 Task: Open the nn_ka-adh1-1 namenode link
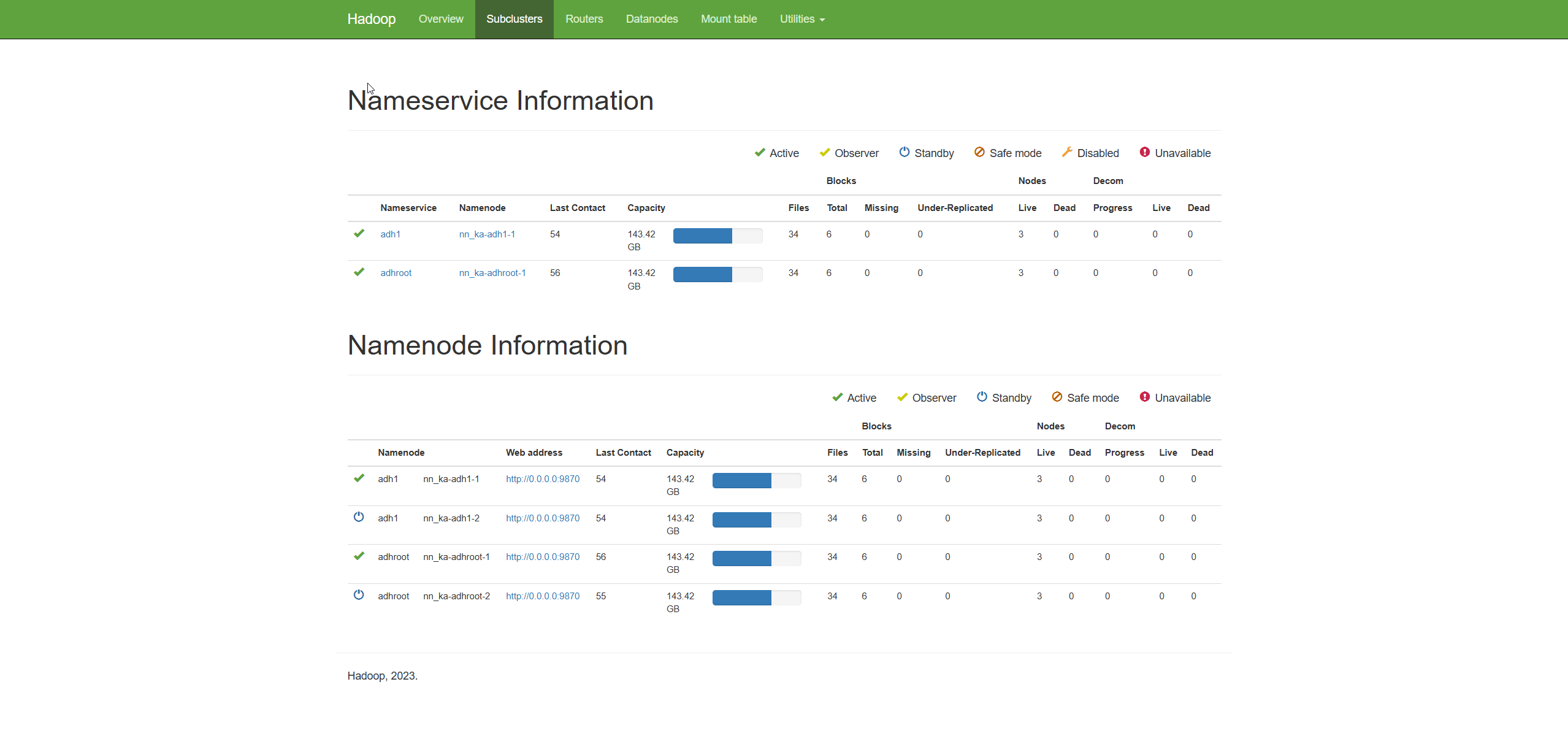pos(488,234)
